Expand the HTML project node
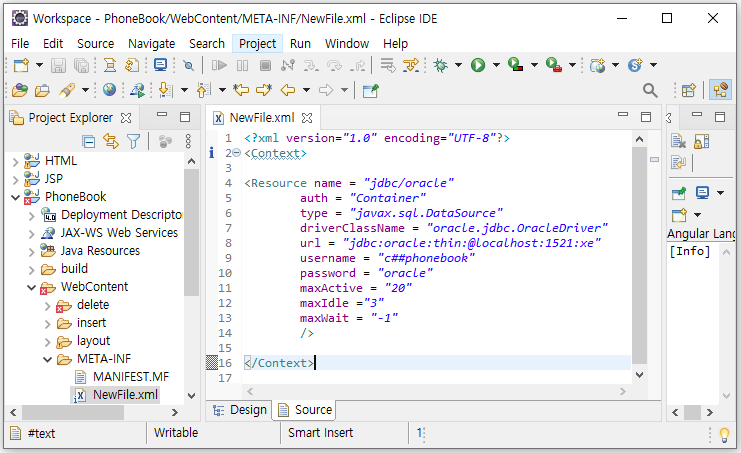 (x=15, y=162)
